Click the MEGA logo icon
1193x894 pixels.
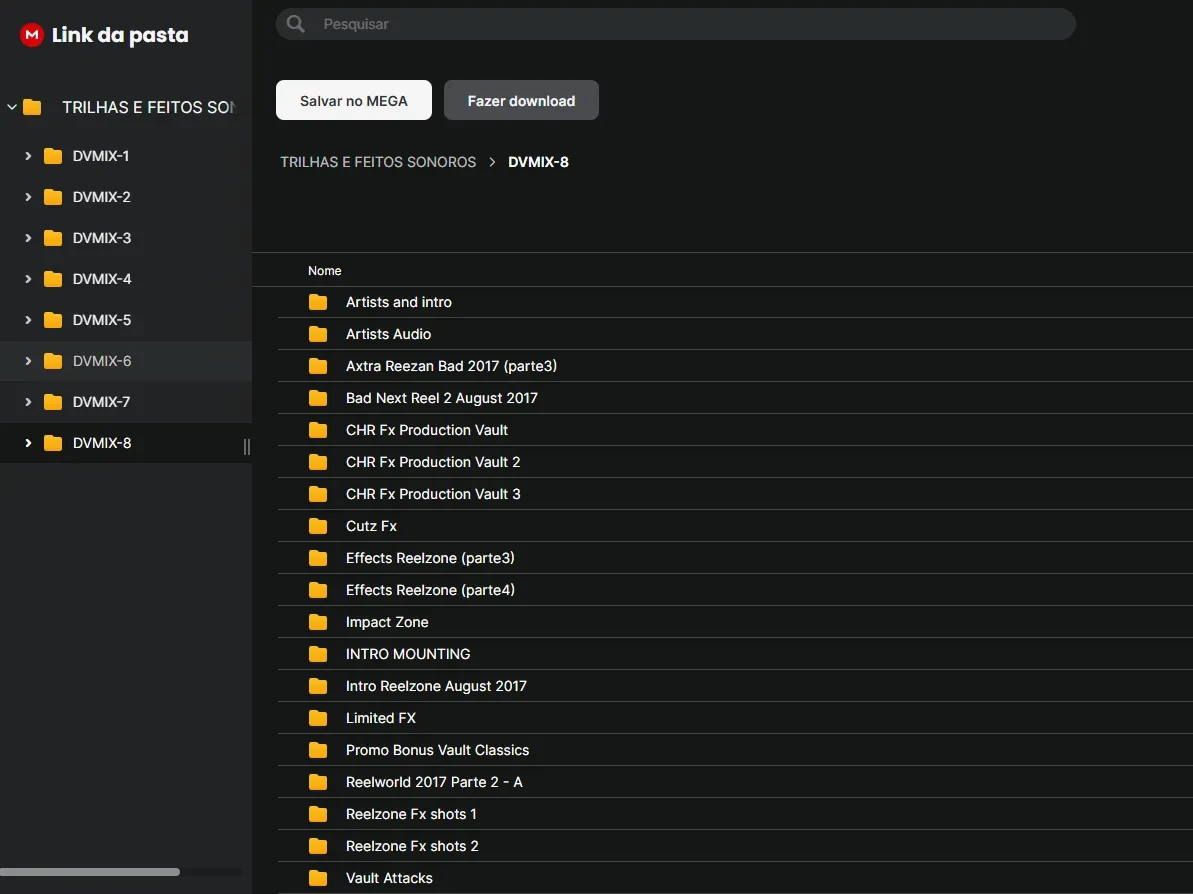tap(32, 35)
